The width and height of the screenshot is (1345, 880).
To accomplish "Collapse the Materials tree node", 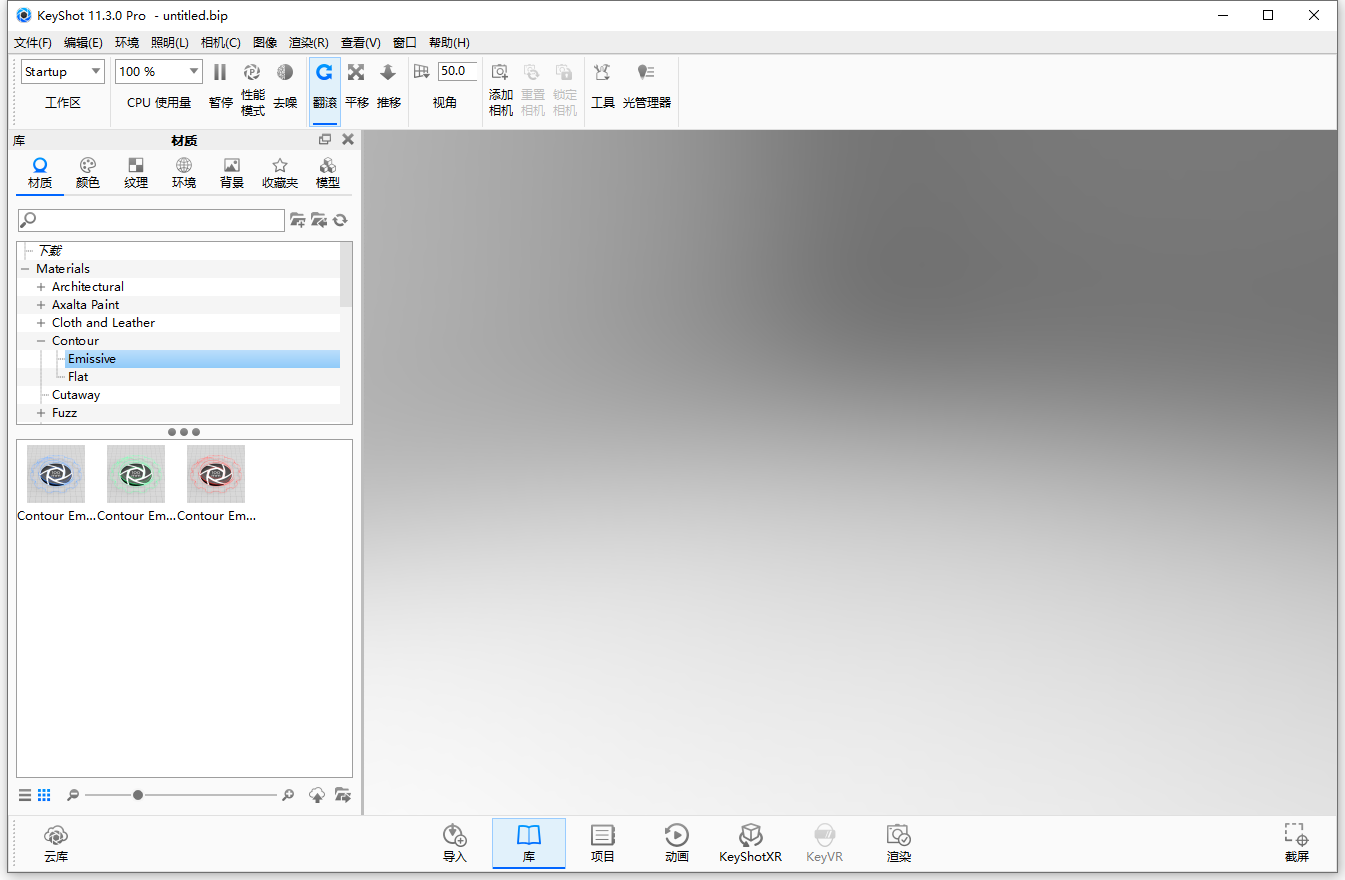I will coord(25,269).
